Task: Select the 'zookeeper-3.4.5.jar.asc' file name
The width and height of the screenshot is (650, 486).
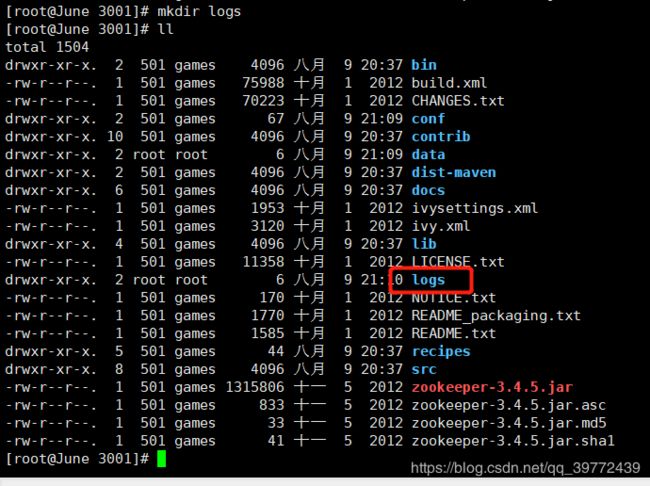Action: [x=509, y=405]
